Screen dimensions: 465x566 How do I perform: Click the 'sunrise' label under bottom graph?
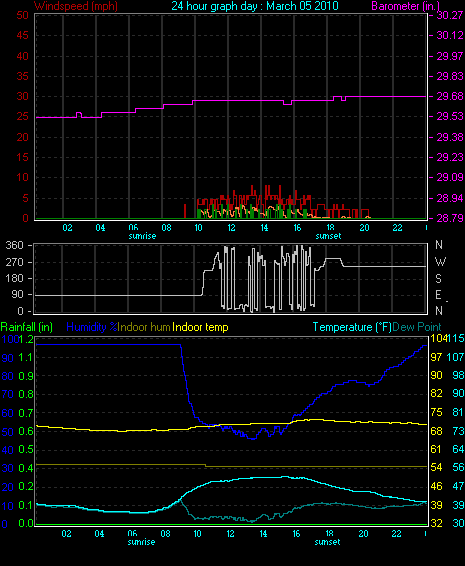pyautogui.click(x=141, y=542)
